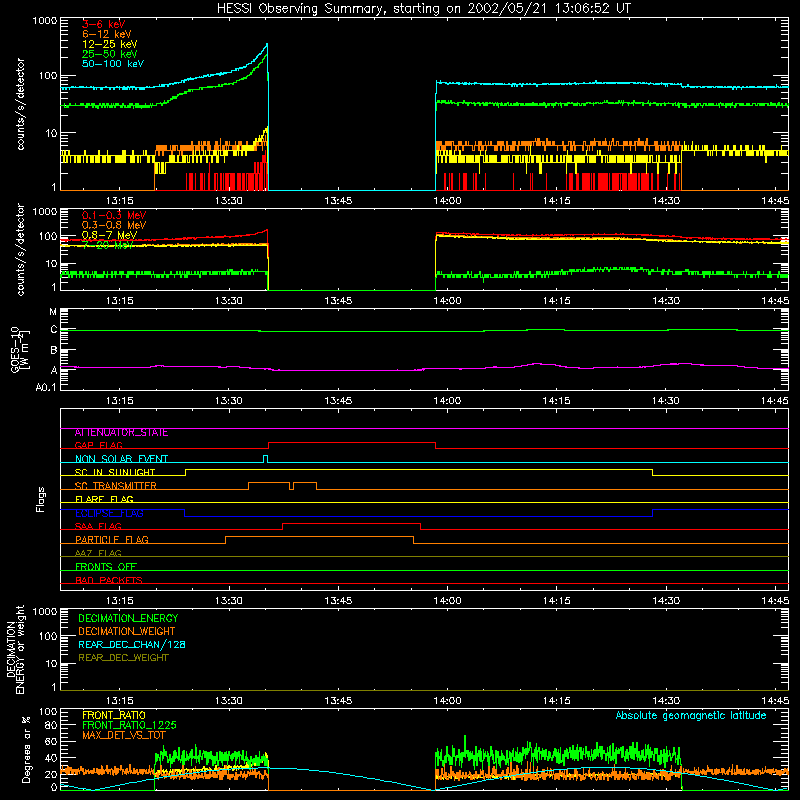Select the FRONTS_OFF flag label
The height and width of the screenshot is (800, 800).
pyautogui.click(x=106, y=567)
